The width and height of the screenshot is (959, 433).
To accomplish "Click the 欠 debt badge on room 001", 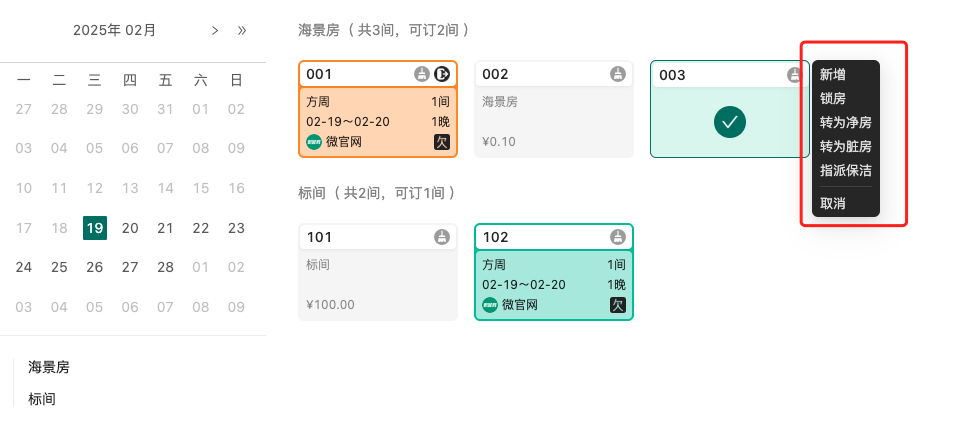I will pos(442,142).
